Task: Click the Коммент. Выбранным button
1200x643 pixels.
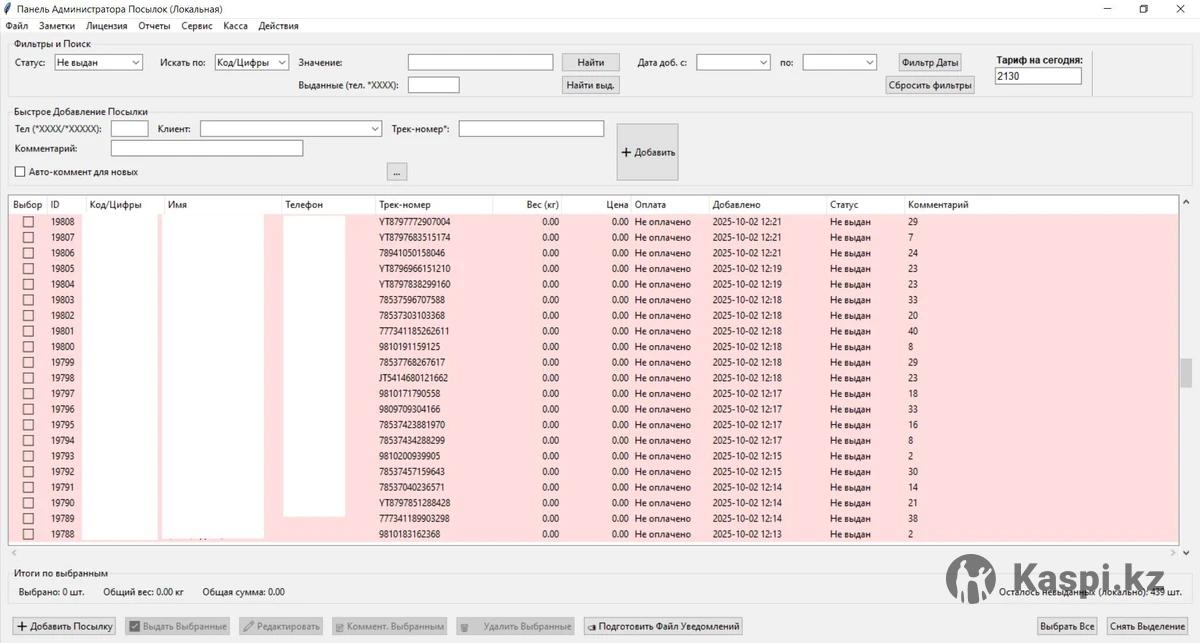Action: click(389, 626)
